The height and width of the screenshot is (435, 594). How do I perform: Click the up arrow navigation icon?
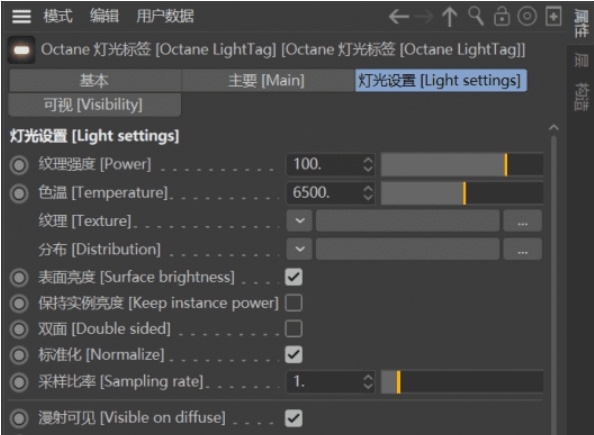450,17
